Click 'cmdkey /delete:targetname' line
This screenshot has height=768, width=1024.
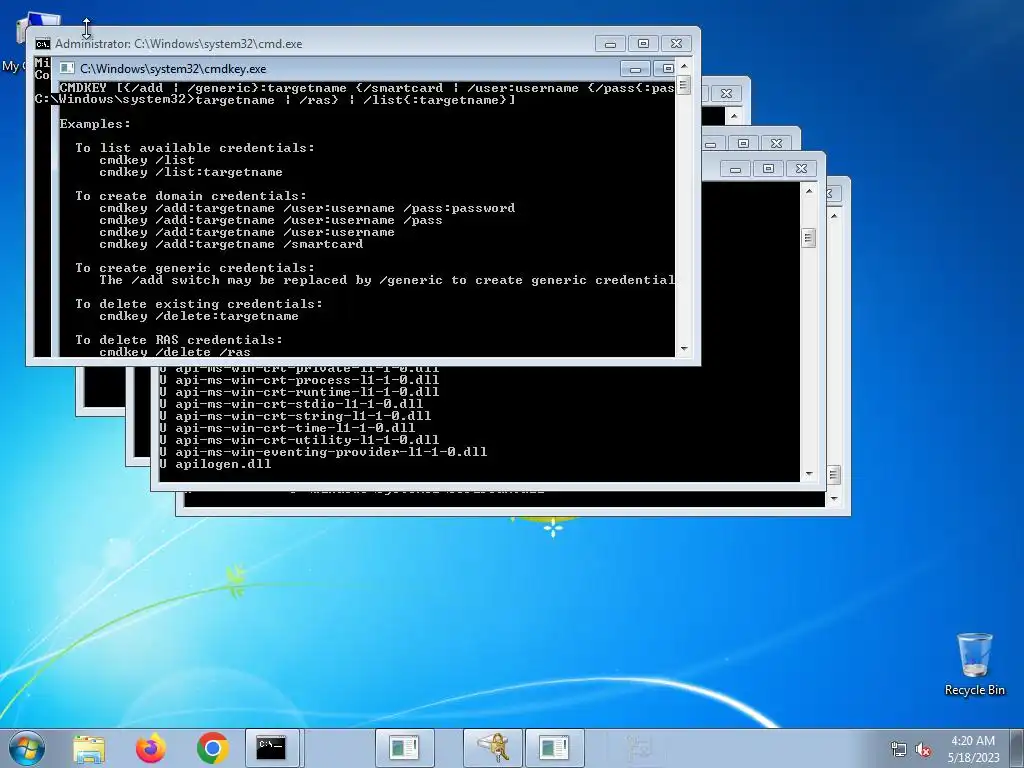(x=199, y=316)
